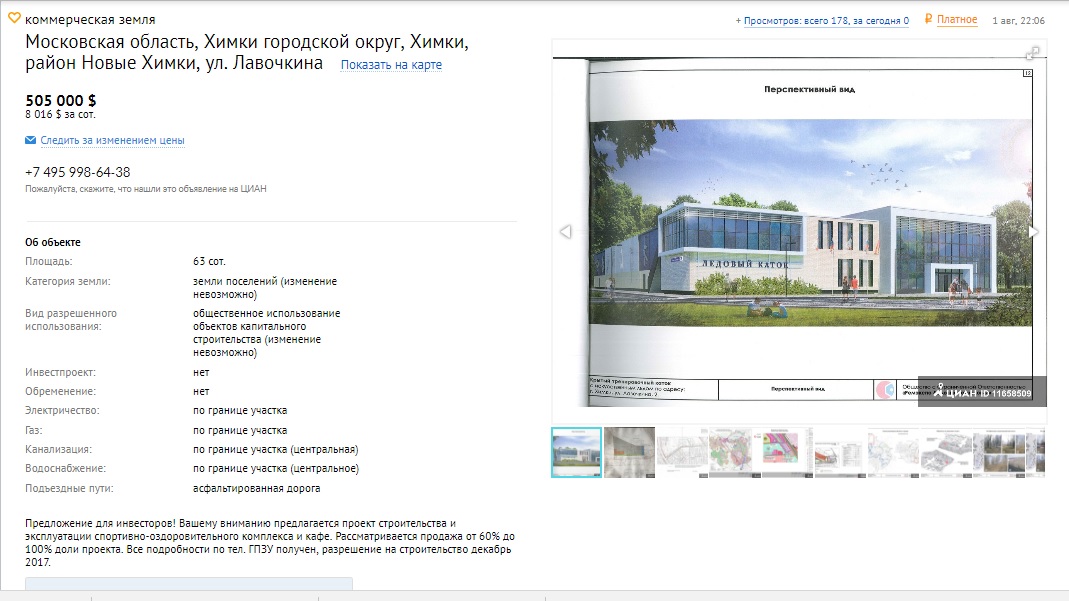The image size is (1069, 601).
Task: Call phone number +7 495 998-64-38
Action: [x=78, y=172]
